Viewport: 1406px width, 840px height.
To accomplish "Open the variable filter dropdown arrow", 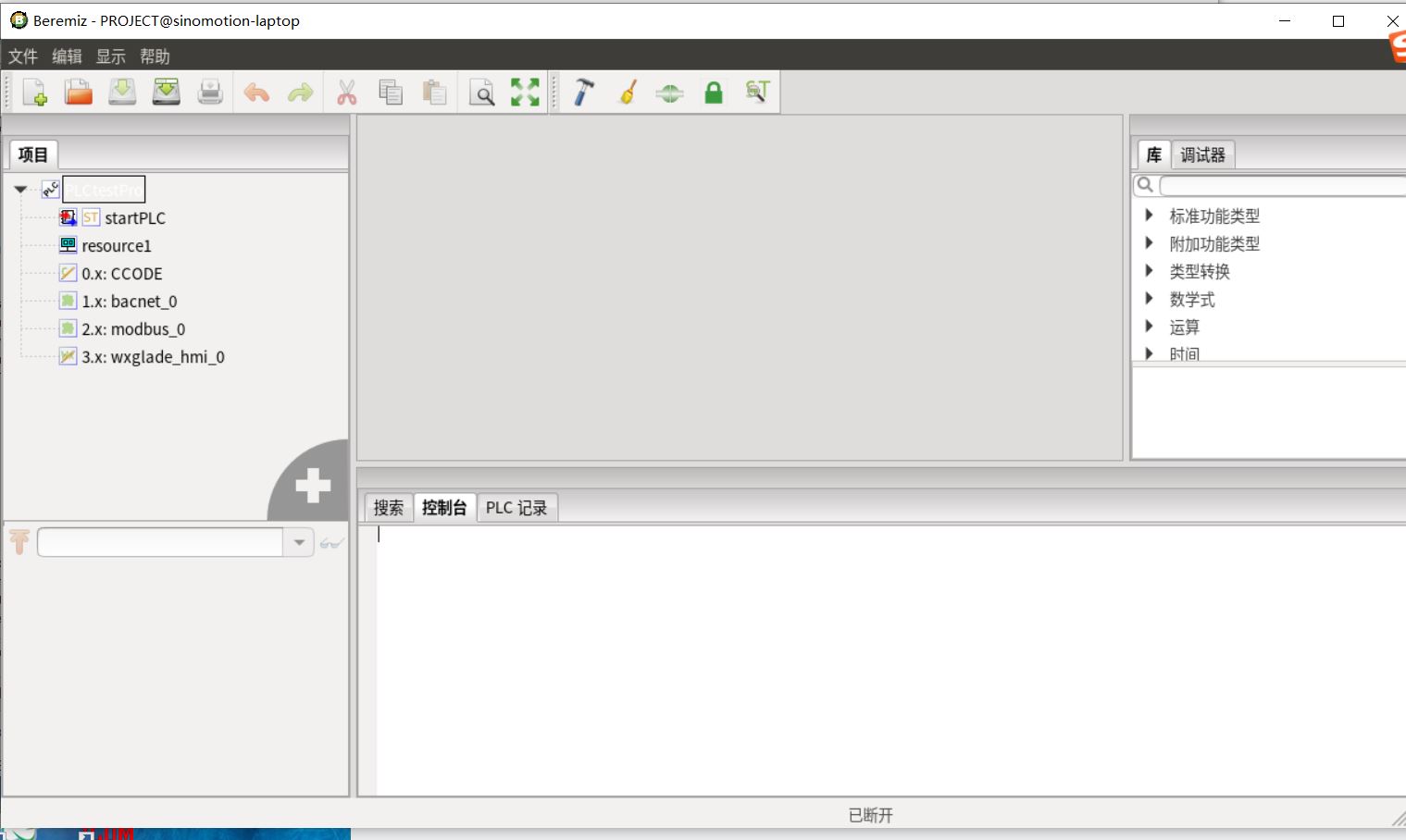I will 298,542.
